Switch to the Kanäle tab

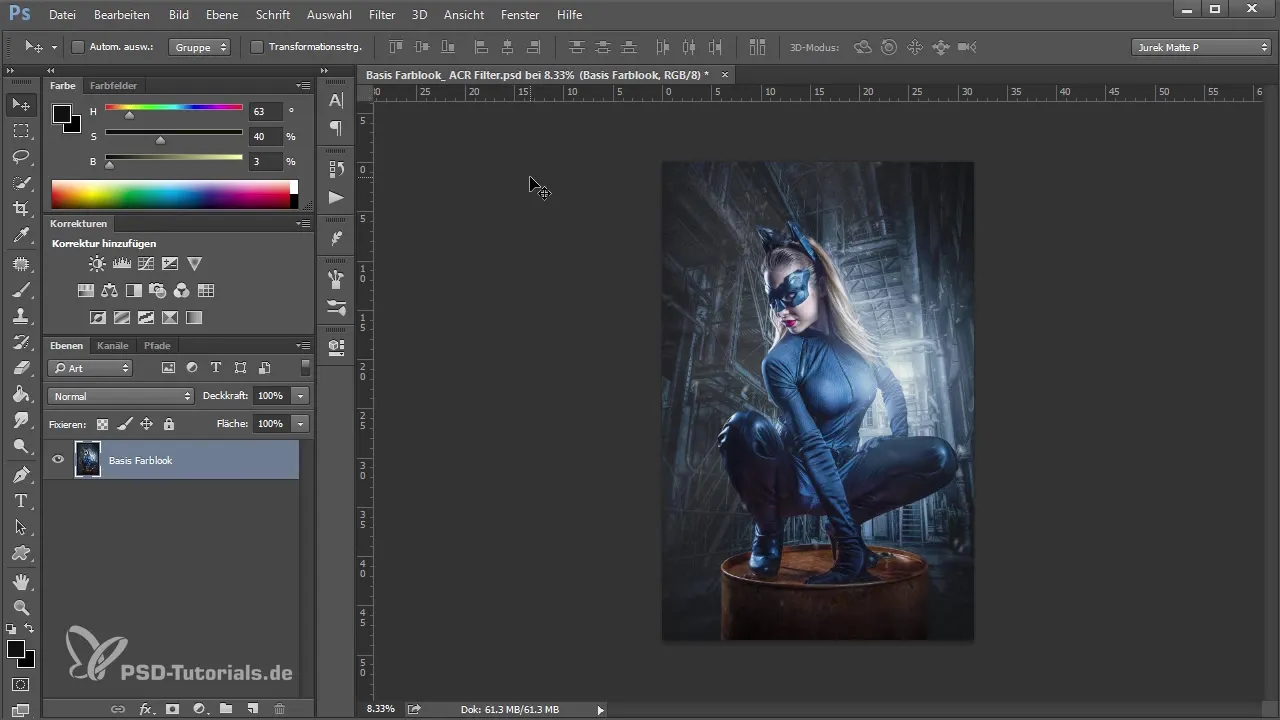113,346
